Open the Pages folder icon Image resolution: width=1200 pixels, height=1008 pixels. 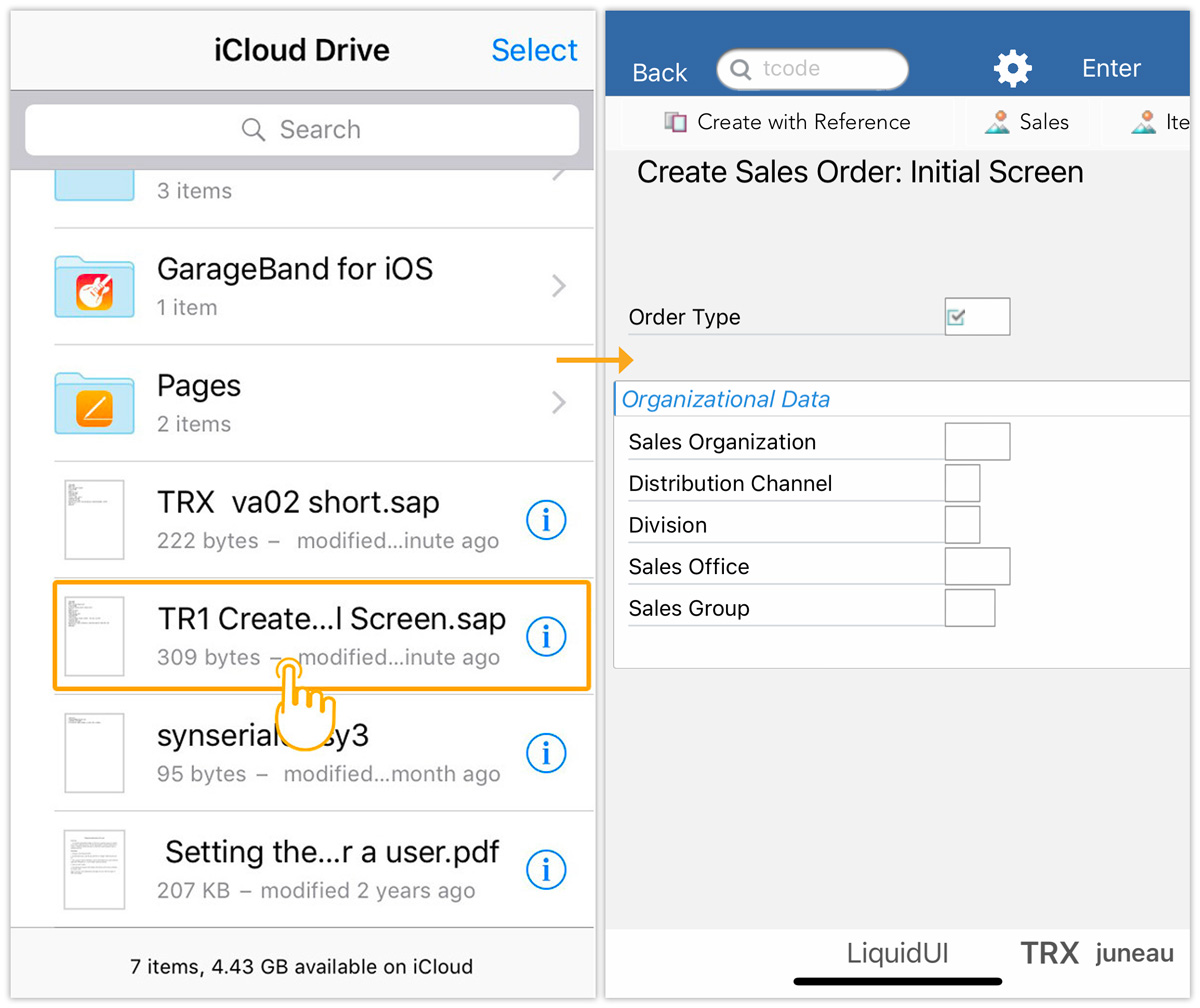[94, 403]
